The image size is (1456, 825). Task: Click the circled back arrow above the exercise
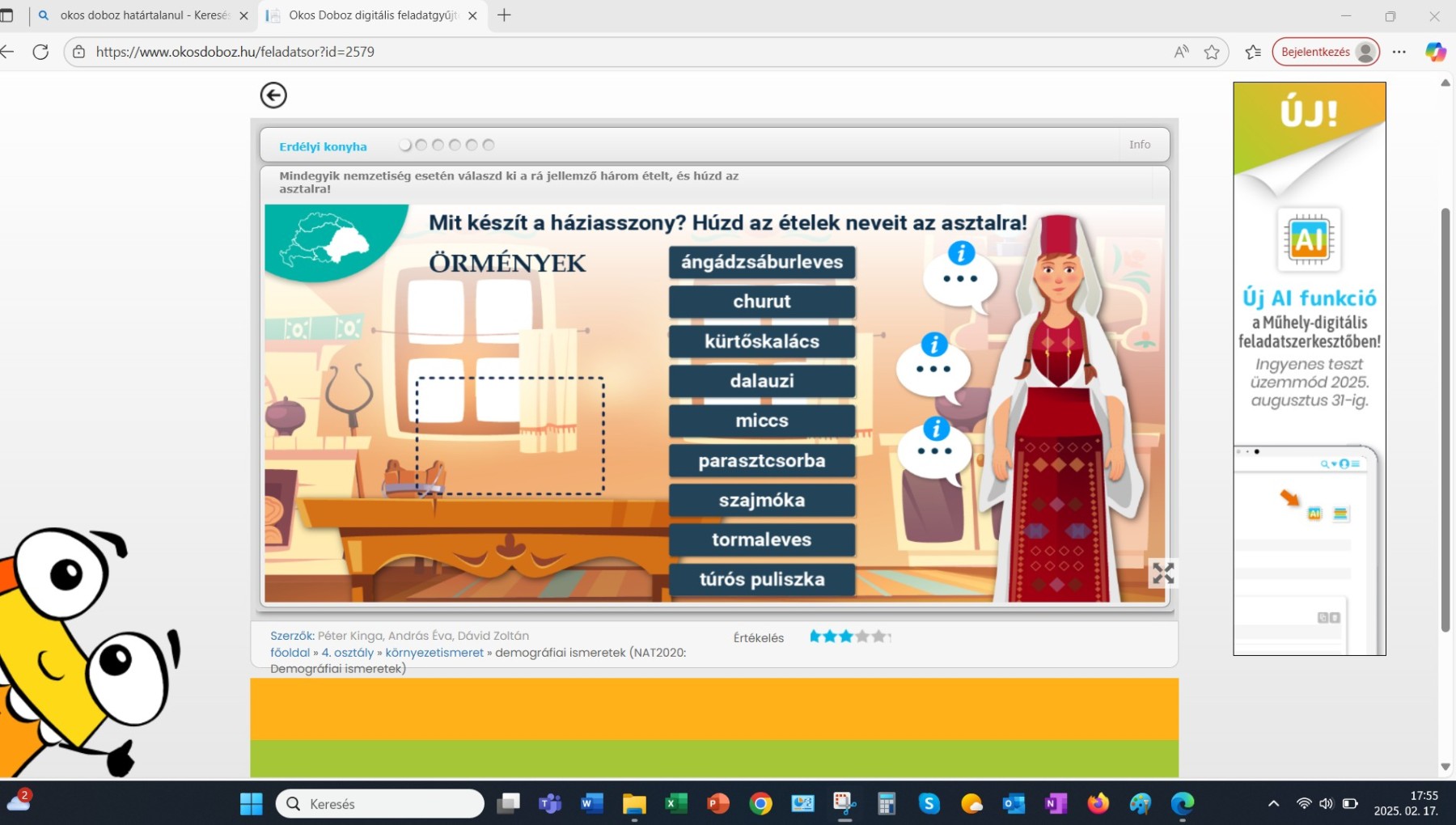273,95
